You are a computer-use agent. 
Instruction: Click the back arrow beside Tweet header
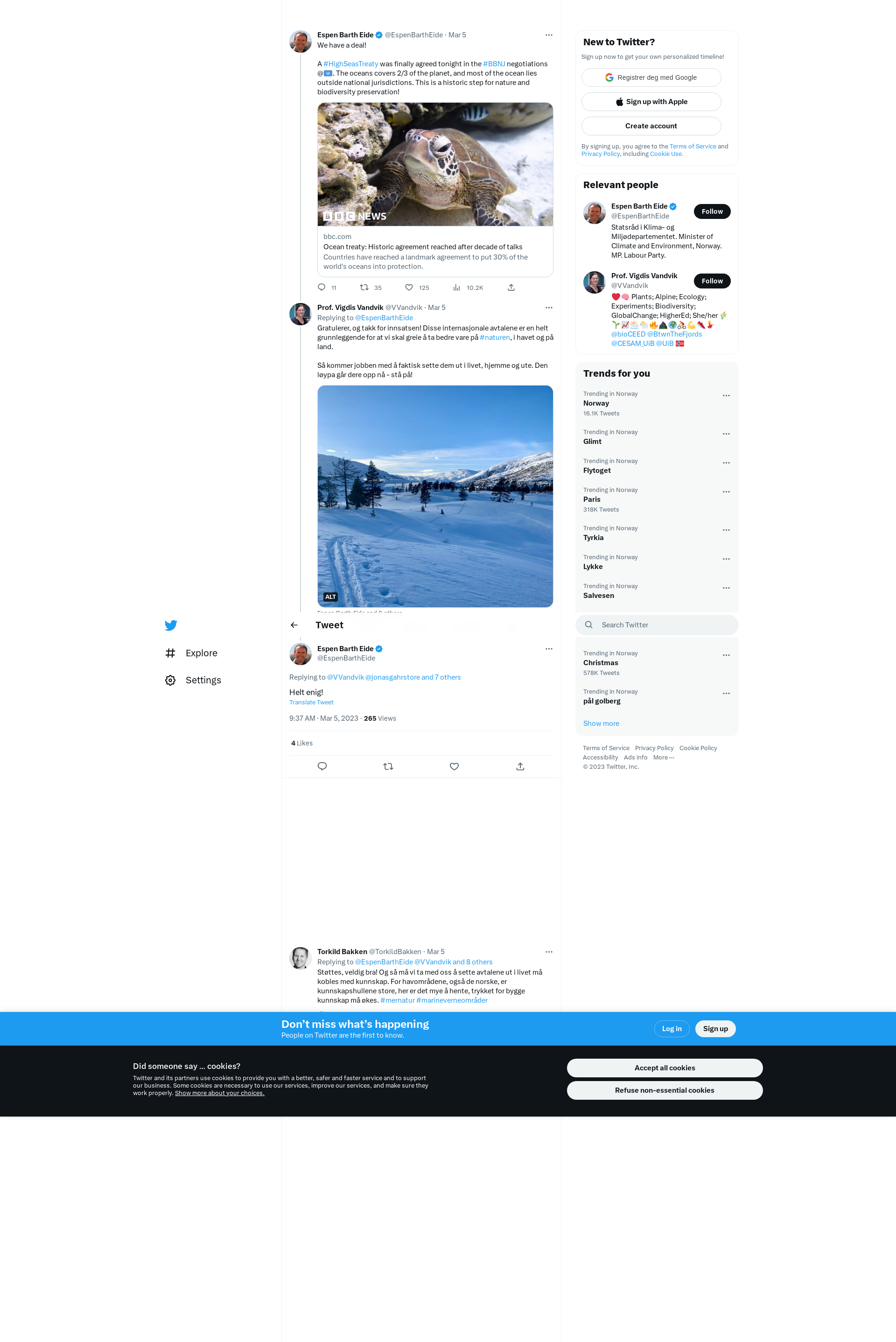[x=294, y=625]
